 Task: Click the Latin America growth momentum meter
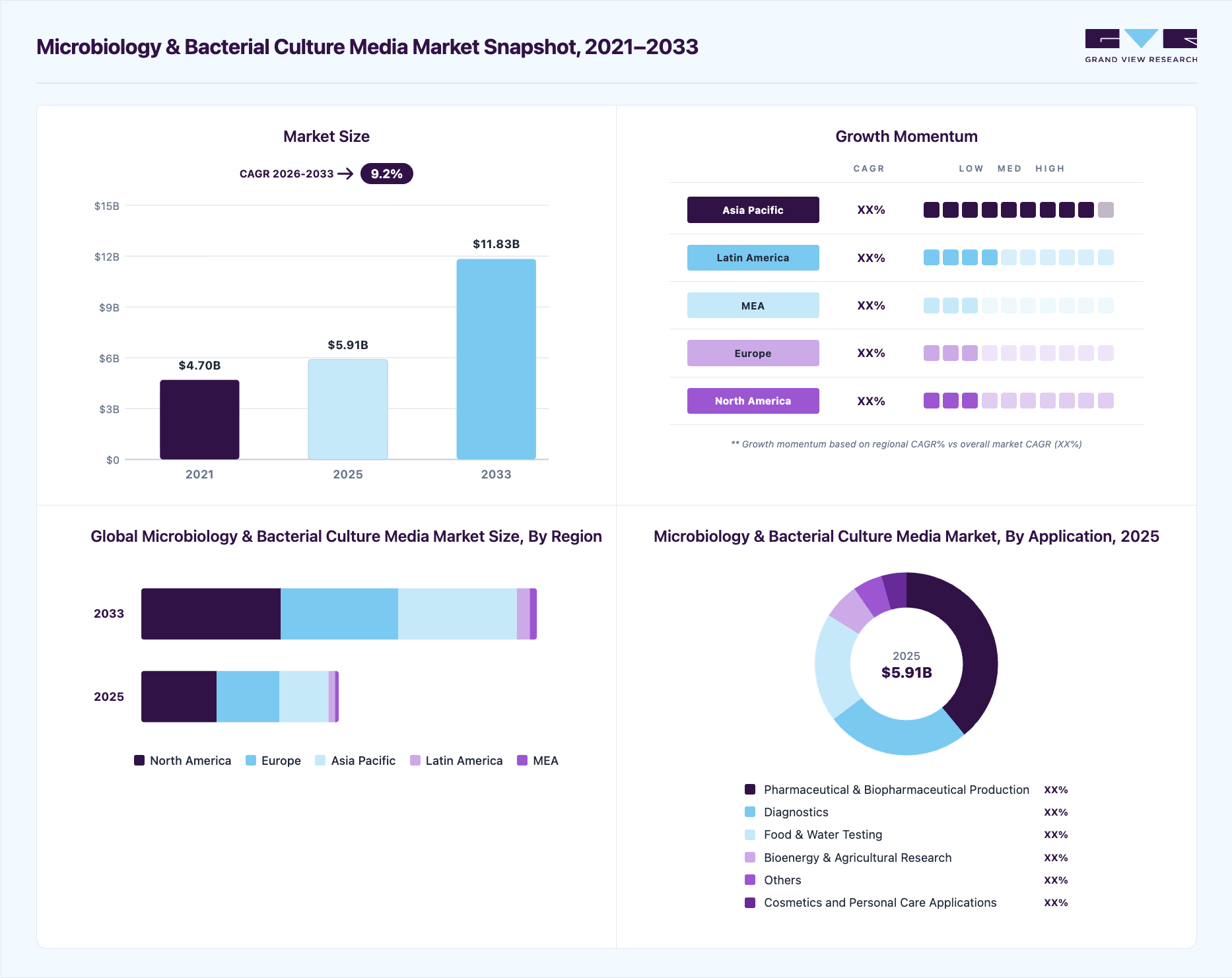click(x=1018, y=257)
